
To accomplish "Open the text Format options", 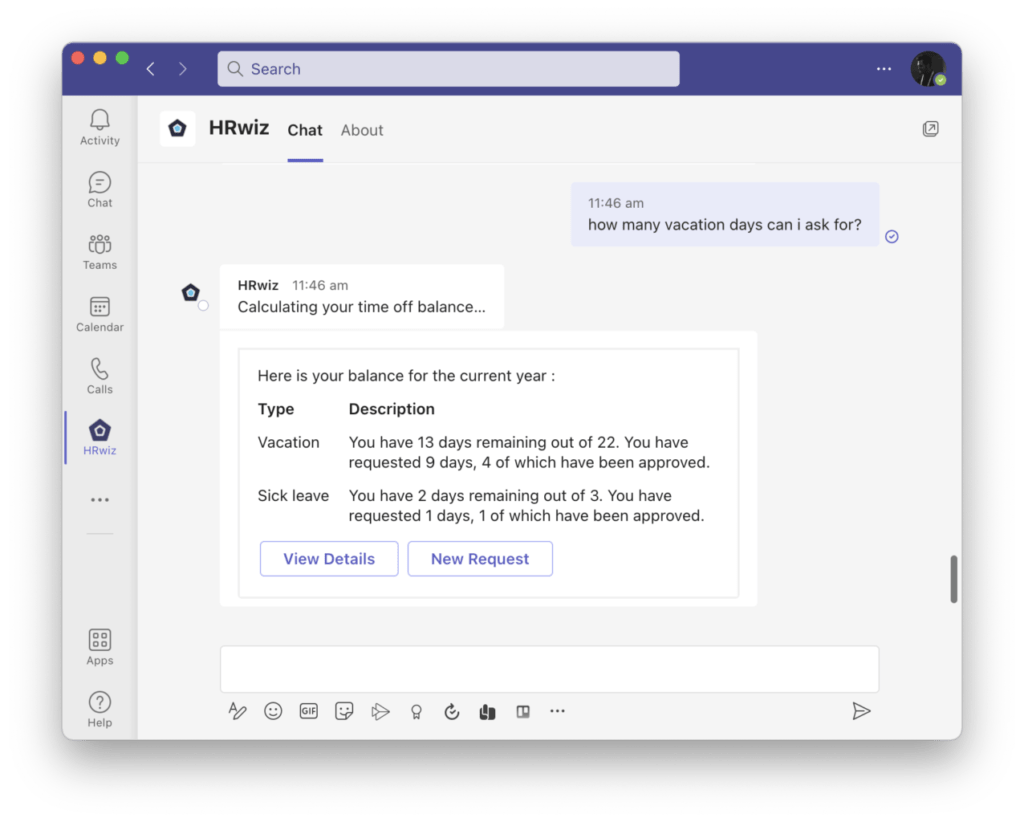I will coord(238,711).
